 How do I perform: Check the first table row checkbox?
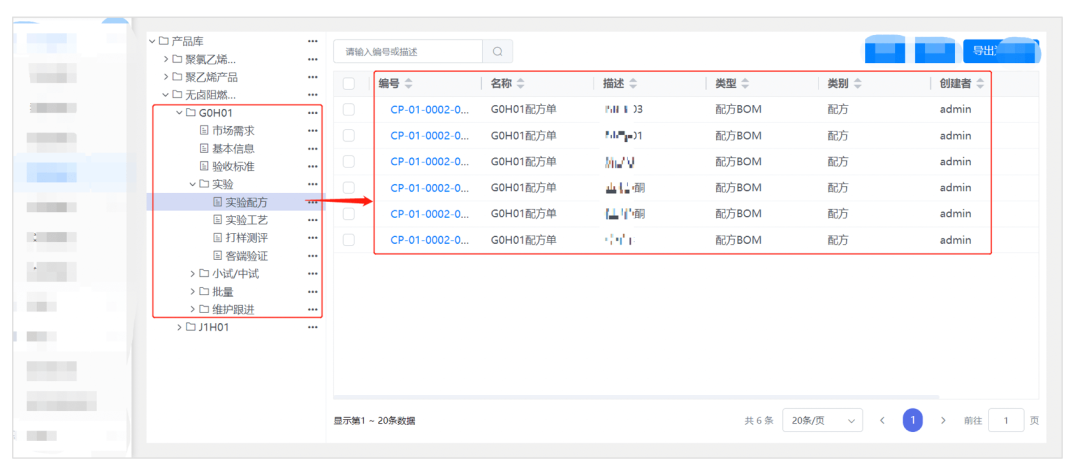(x=349, y=110)
